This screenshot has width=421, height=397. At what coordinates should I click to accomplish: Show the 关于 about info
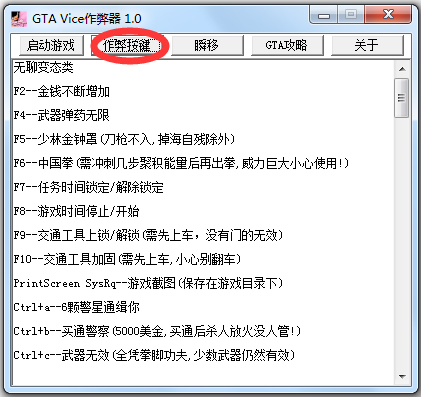367,45
